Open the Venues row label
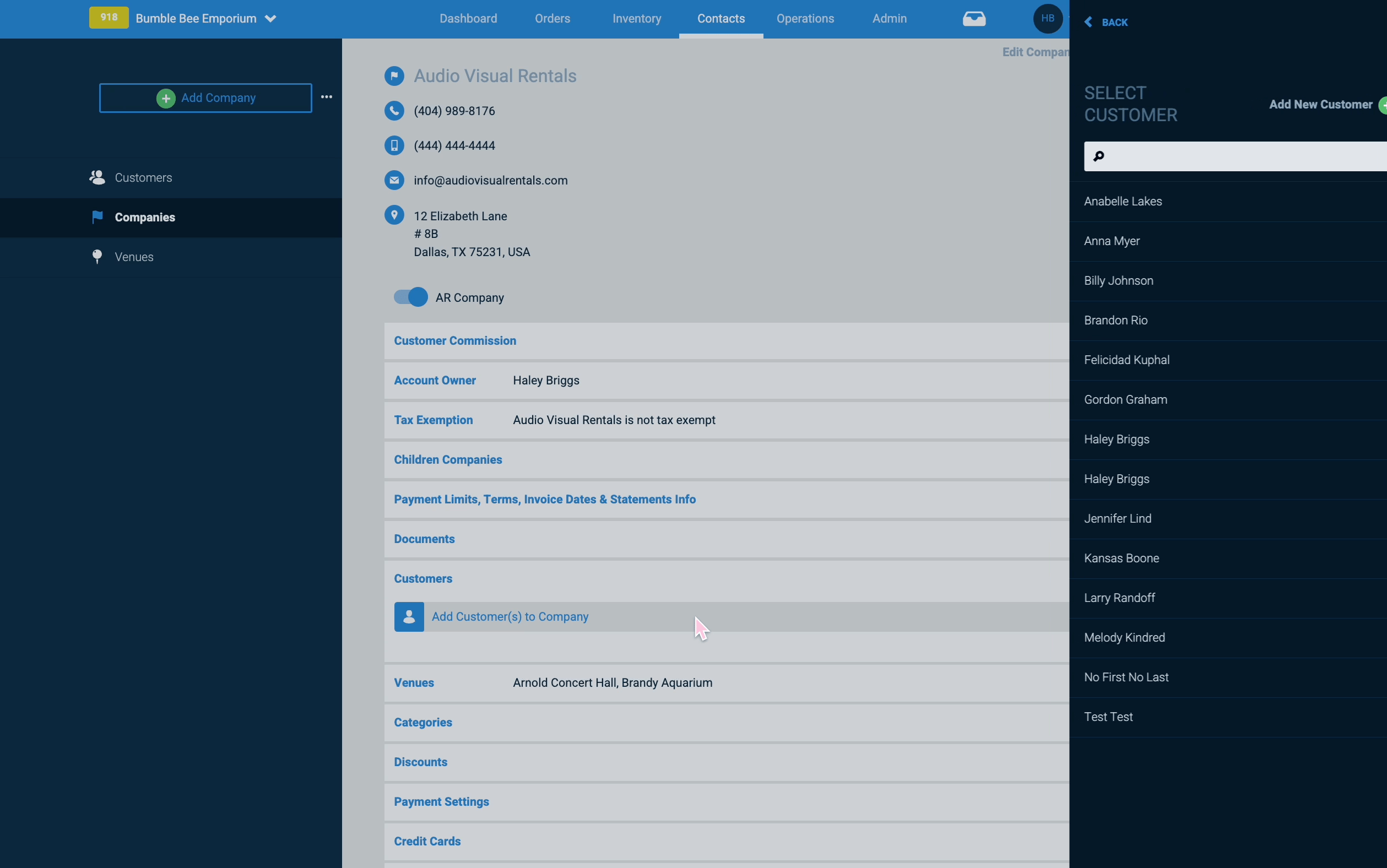Screen dimensions: 1387x868 click(x=413, y=682)
